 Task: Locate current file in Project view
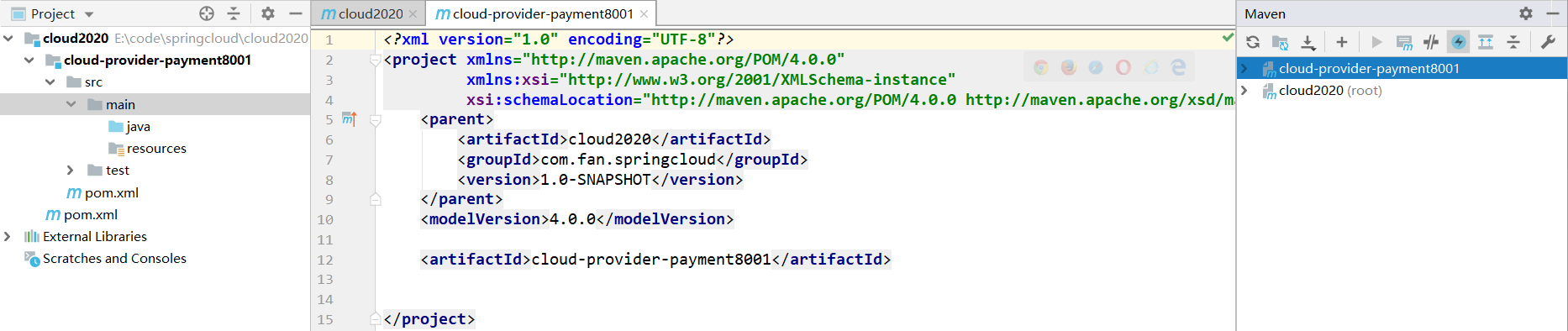pyautogui.click(x=207, y=13)
